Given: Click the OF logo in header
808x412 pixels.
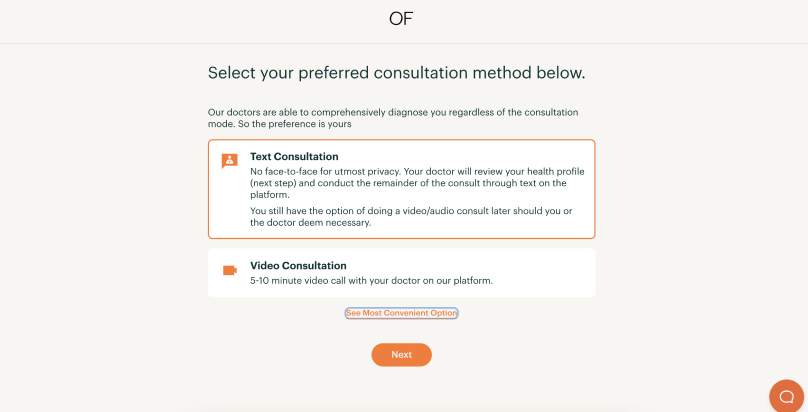Looking at the screenshot, I should click(x=401, y=19).
